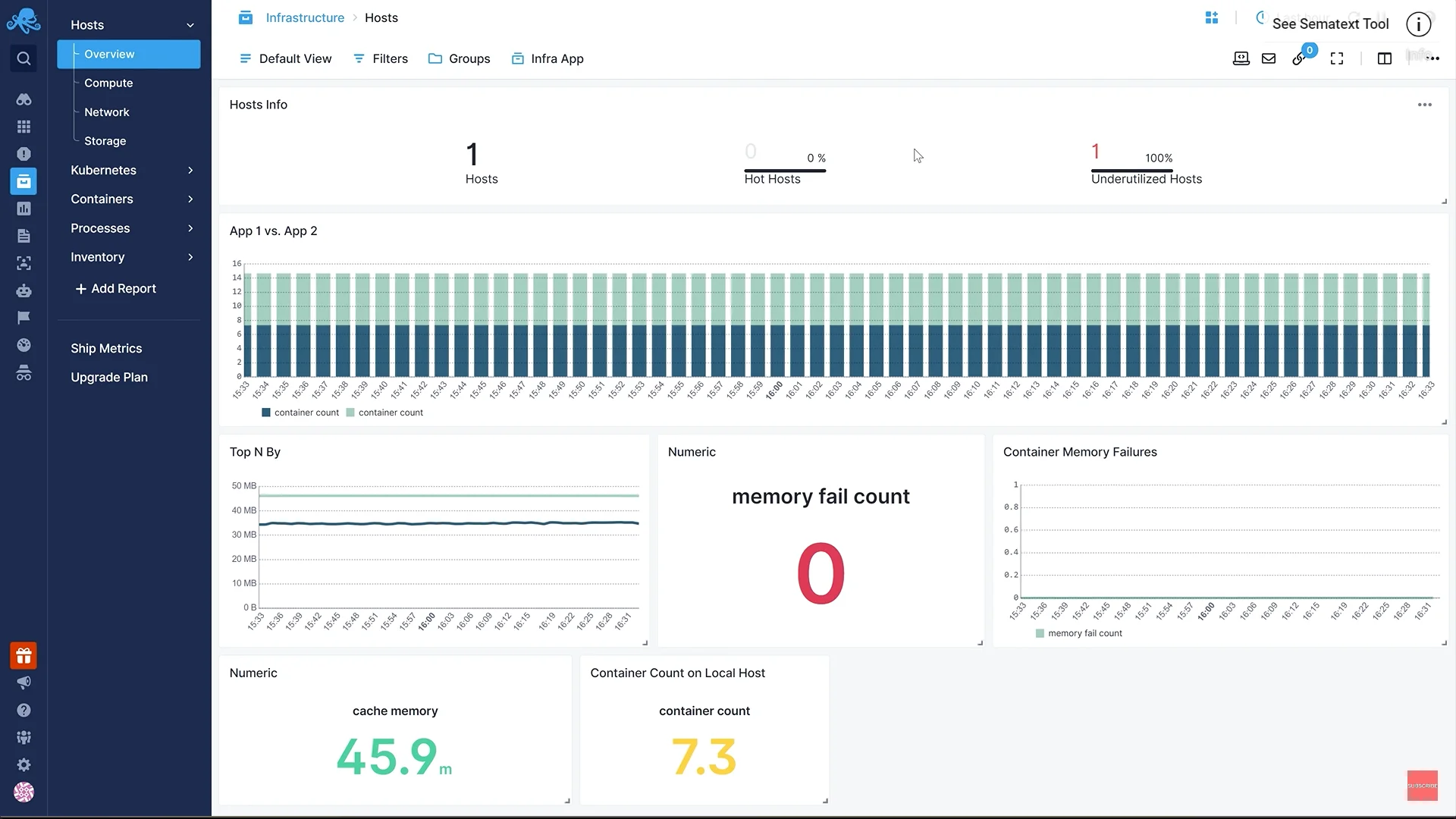Select the highlighted Infrastructure box icon in rail
This screenshot has width=1456, height=819.
click(x=24, y=181)
